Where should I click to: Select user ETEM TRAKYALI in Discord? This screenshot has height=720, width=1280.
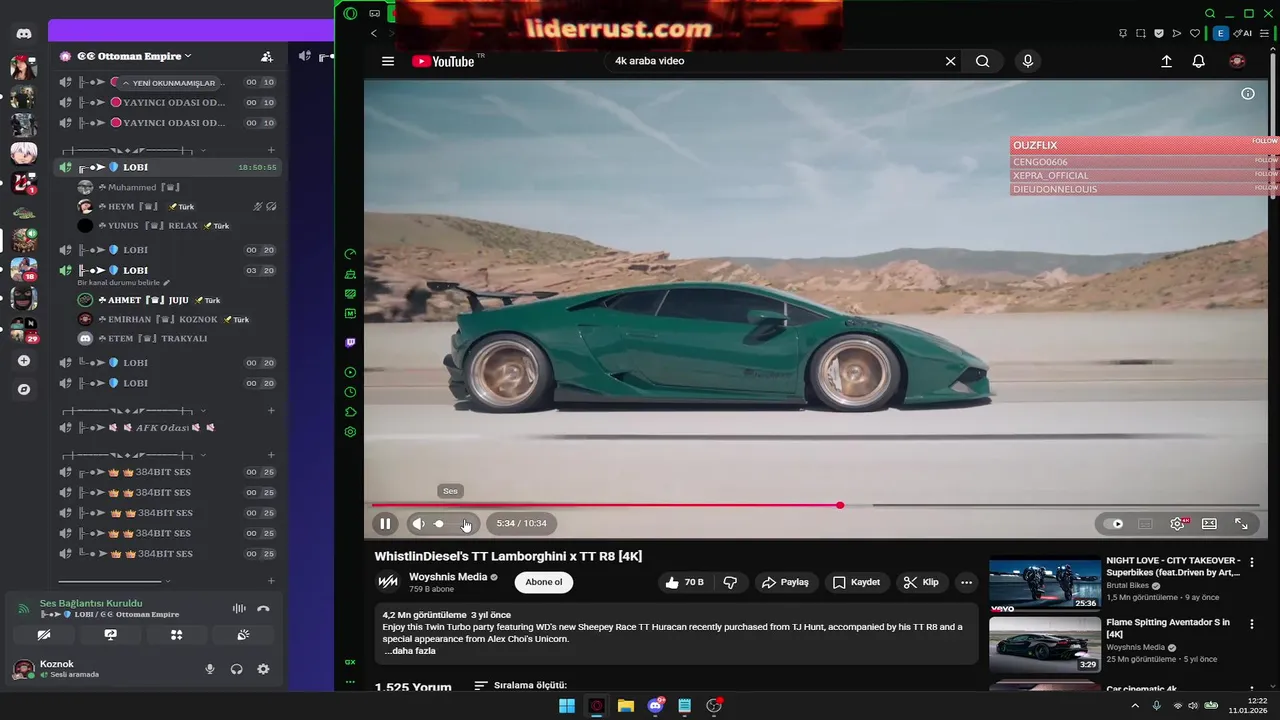pyautogui.click(x=143, y=339)
